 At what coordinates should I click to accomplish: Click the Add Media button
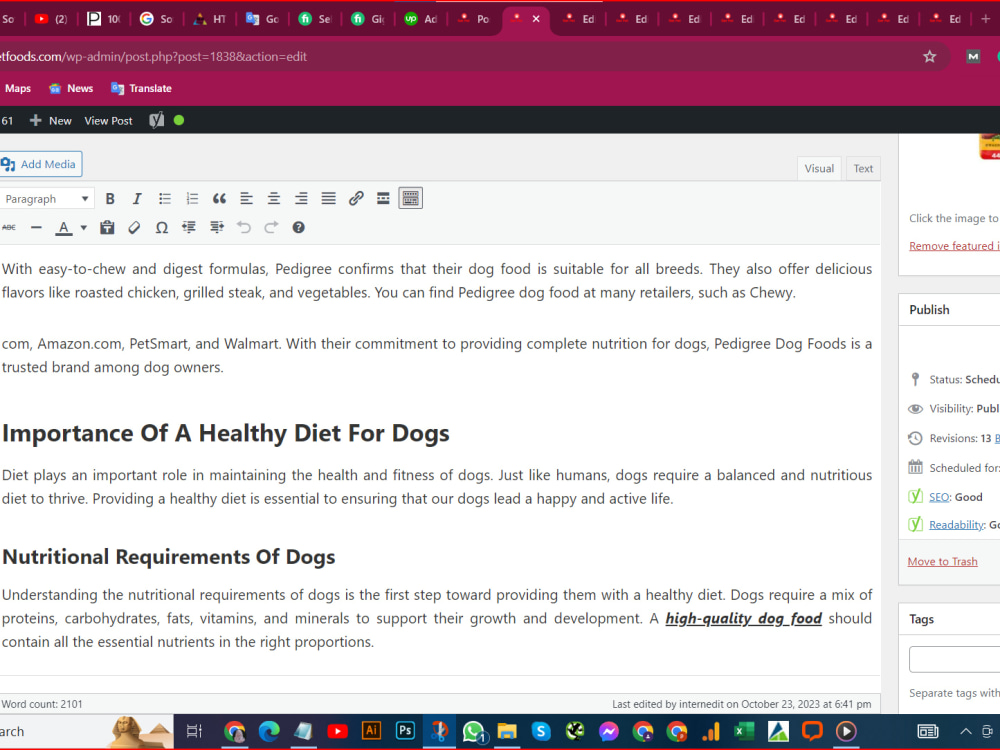pos(40,165)
